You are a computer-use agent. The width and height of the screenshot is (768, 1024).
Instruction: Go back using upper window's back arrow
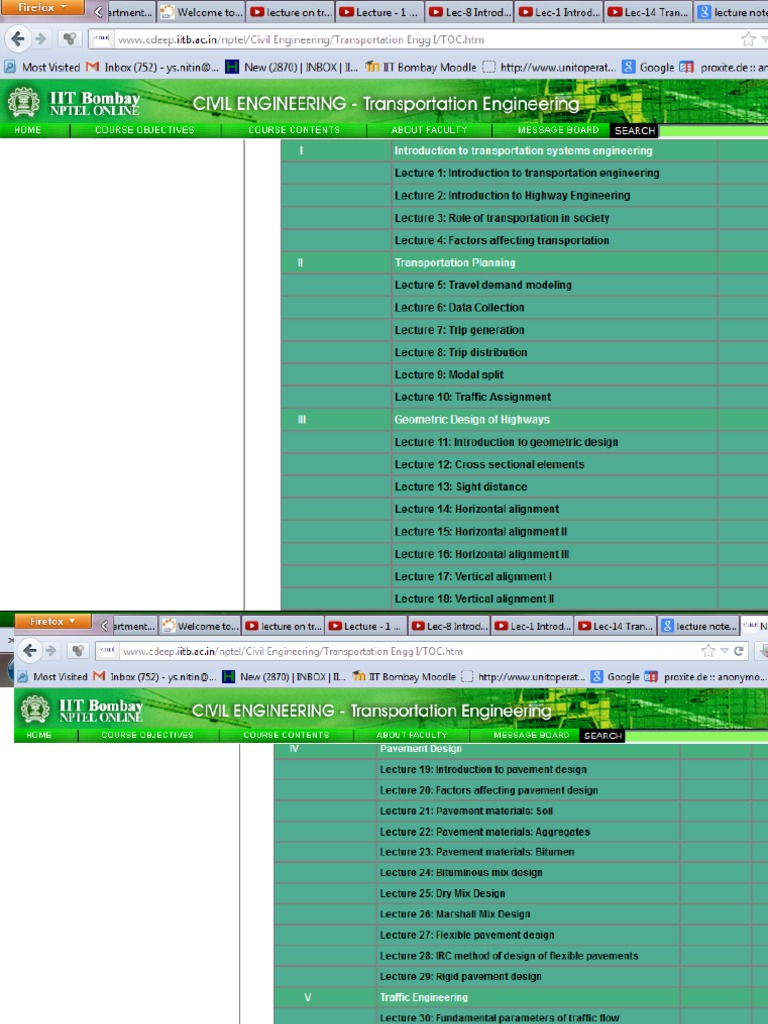tap(18, 39)
